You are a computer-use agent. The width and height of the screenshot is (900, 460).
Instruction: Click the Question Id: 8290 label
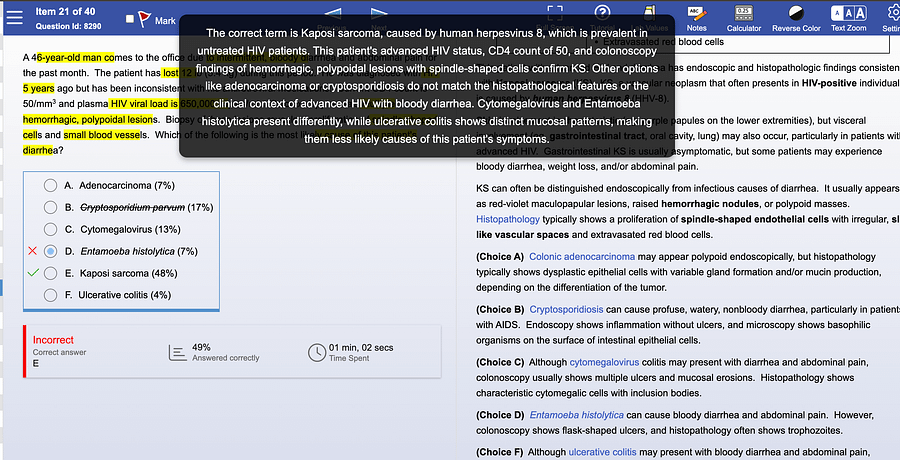(68, 26)
